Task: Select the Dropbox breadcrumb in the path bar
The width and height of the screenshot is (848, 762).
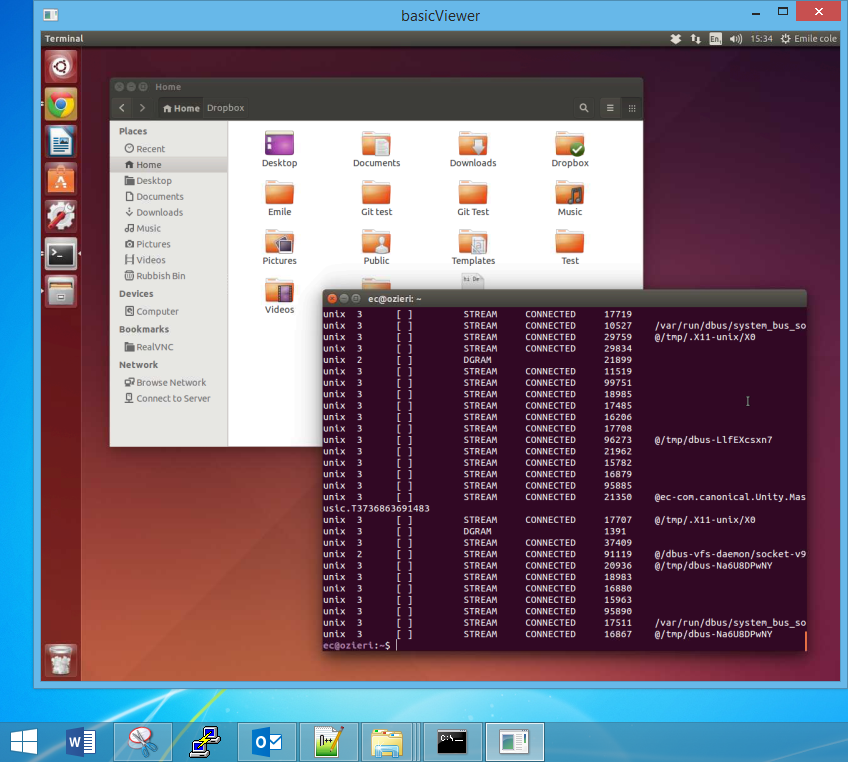Action: (x=226, y=108)
